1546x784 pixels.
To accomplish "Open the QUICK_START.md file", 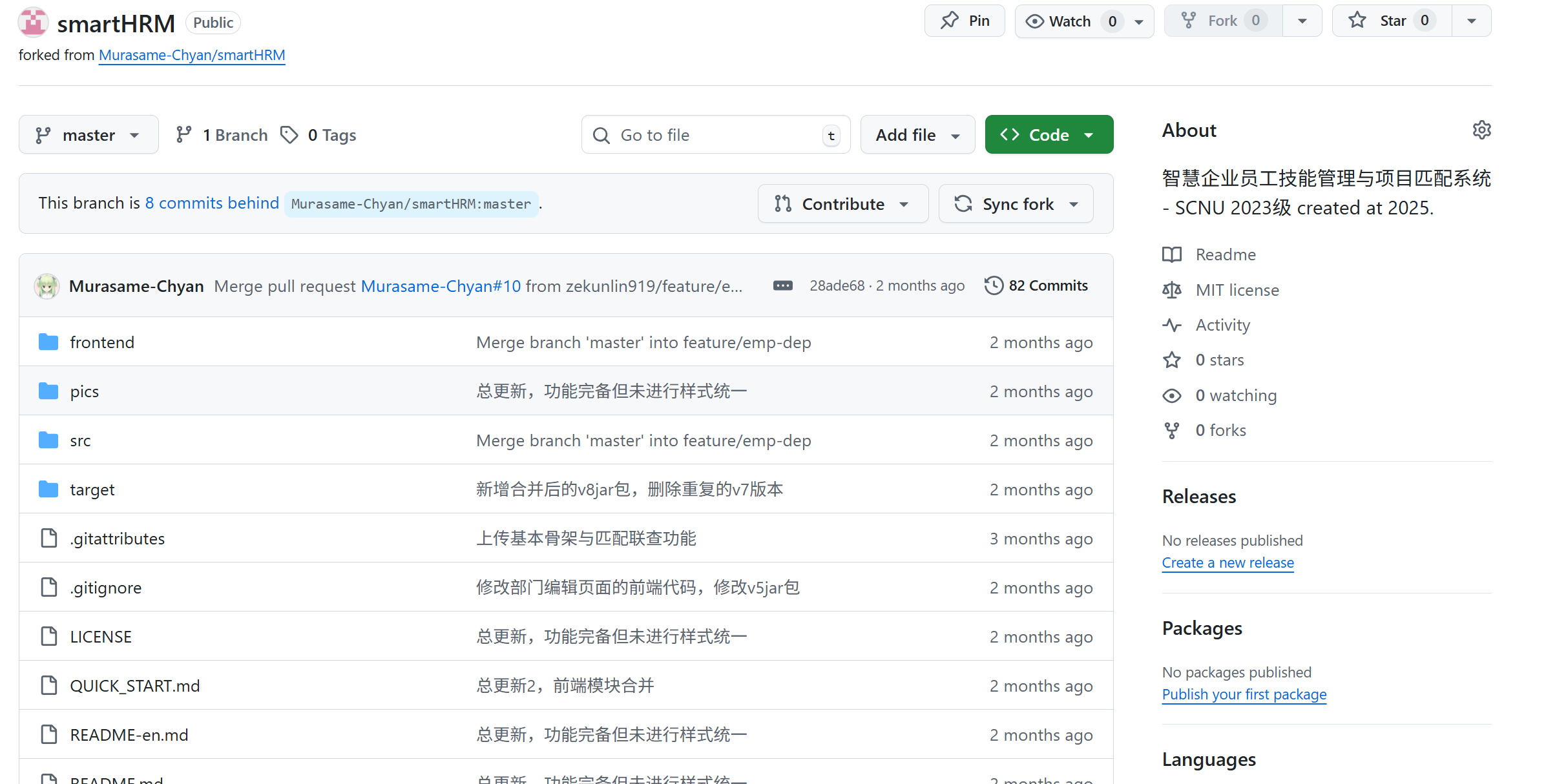I will tap(135, 686).
